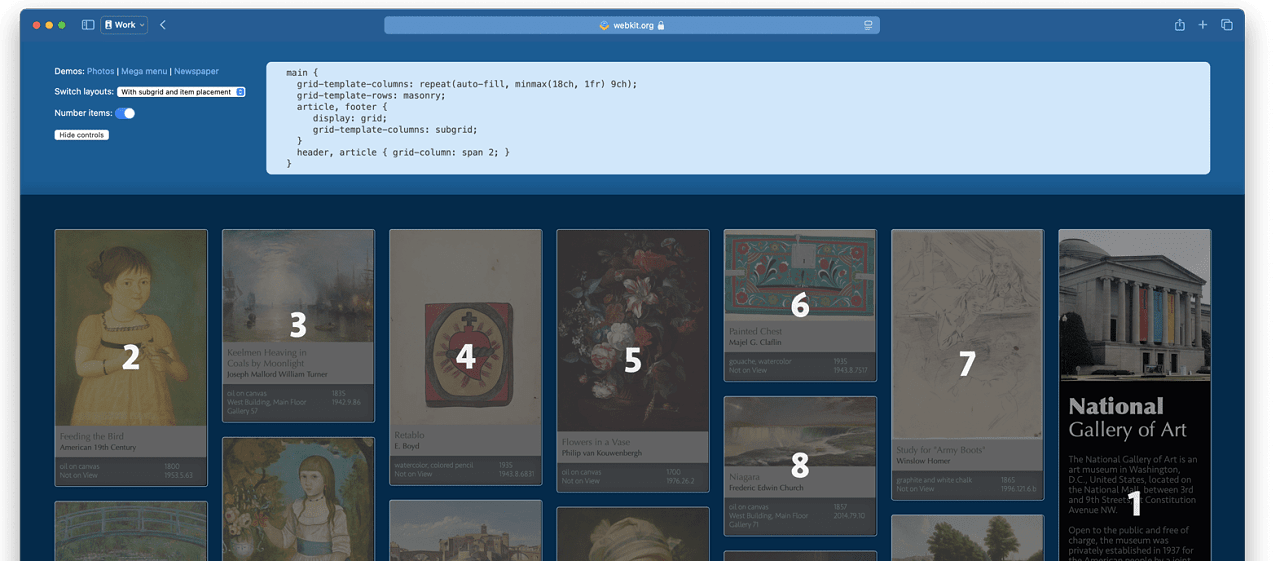This screenshot has height=561, width=1280.
Task: Open the Flowers in a Vase card
Action: pyautogui.click(x=633, y=360)
